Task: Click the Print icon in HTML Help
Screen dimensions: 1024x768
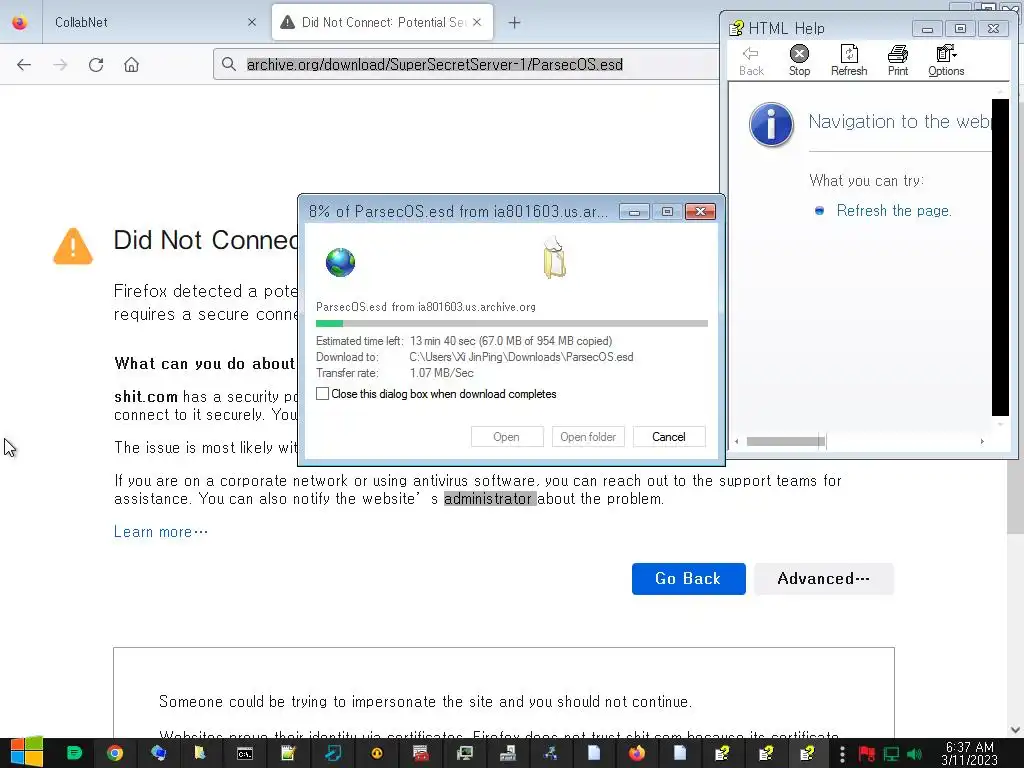Action: tap(898, 61)
